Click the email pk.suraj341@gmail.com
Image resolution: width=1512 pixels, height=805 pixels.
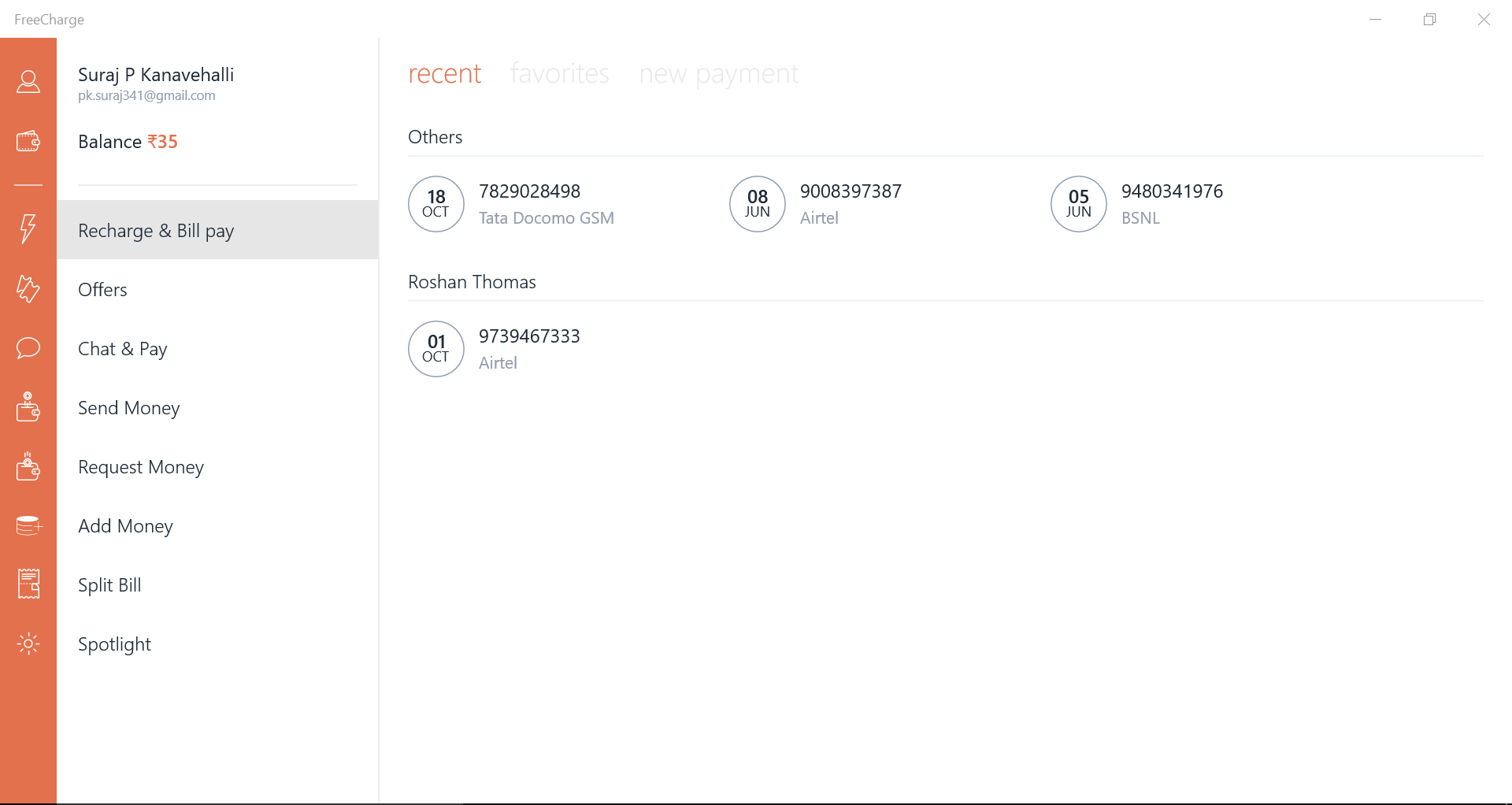pos(146,95)
